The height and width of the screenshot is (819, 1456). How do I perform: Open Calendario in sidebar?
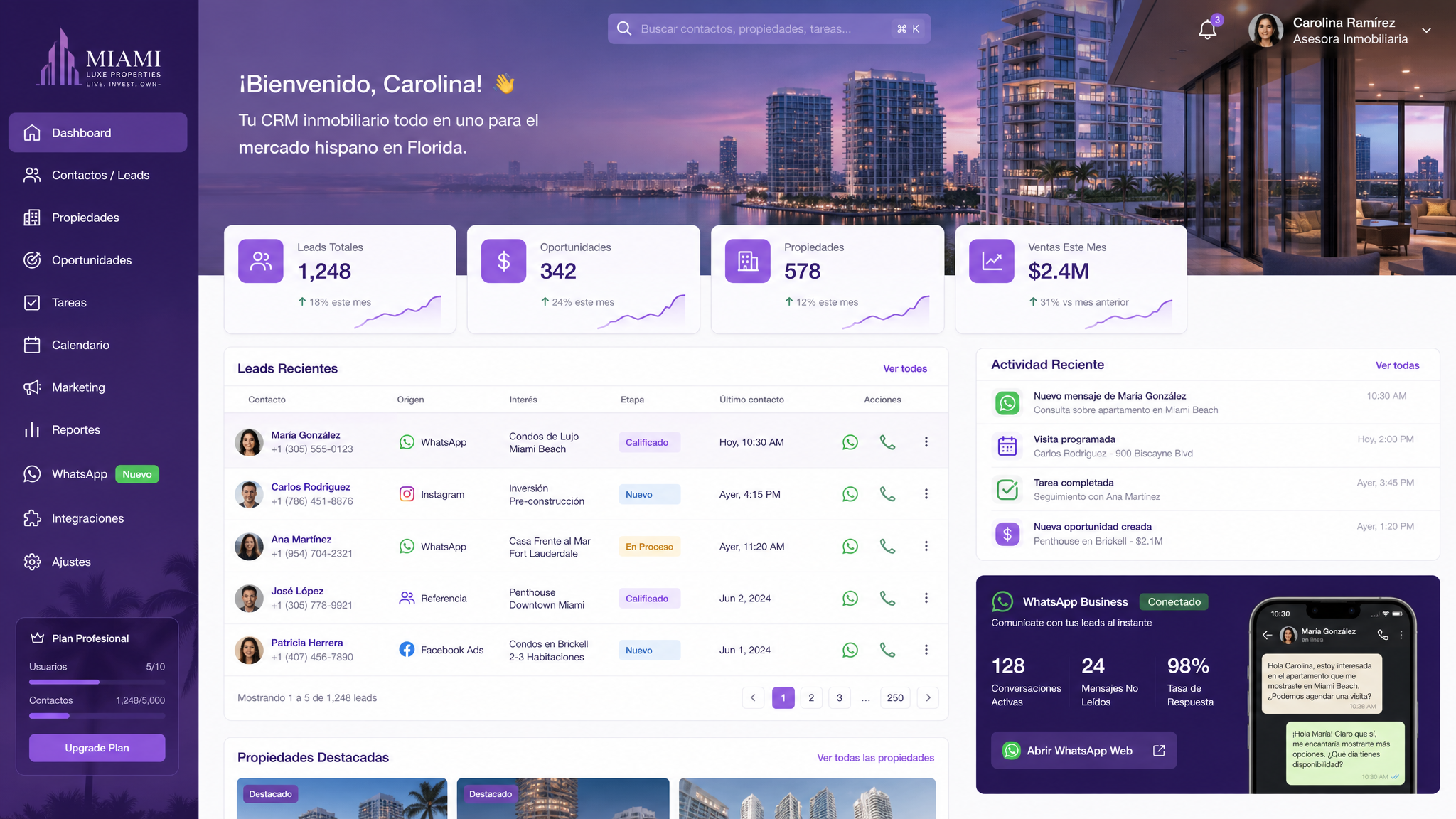(x=98, y=345)
